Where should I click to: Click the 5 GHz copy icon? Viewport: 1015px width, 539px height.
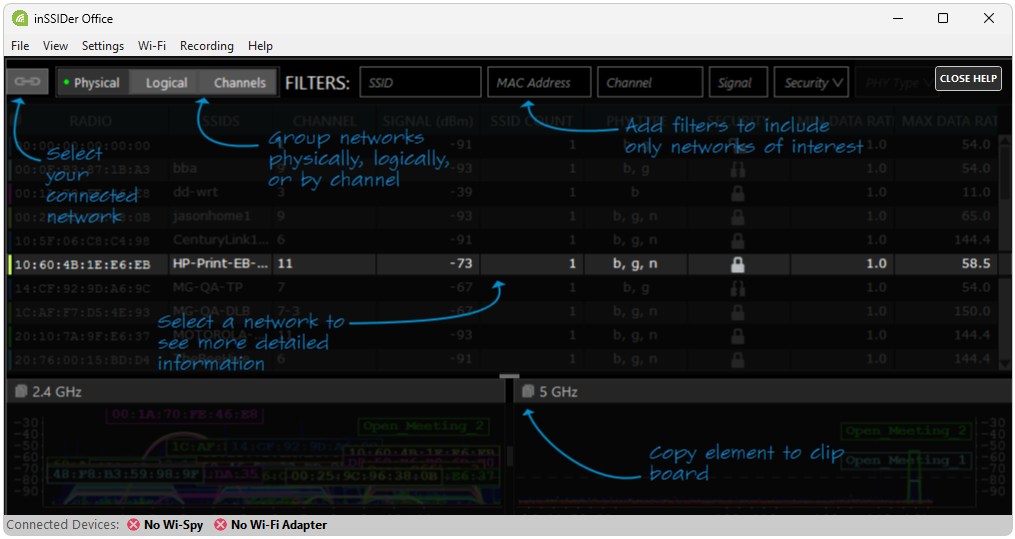pyautogui.click(x=528, y=391)
